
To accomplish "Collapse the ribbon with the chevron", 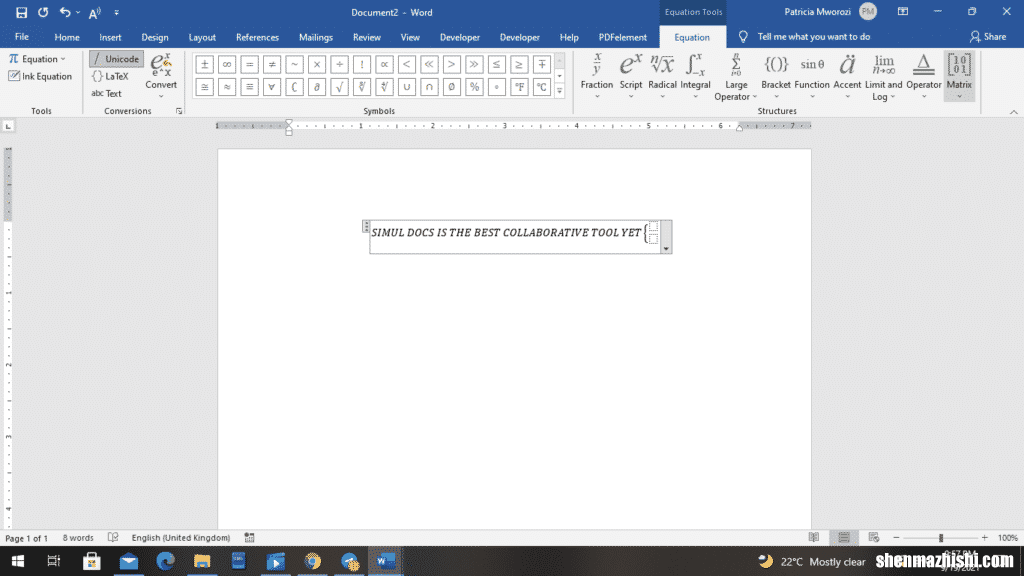I will [1014, 112].
